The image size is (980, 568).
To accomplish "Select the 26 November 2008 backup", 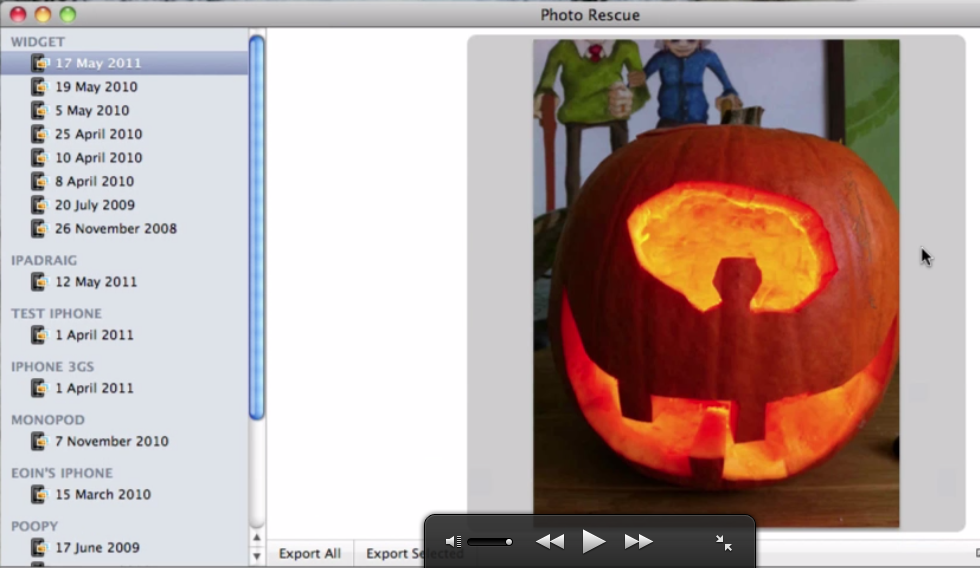I will (115, 229).
